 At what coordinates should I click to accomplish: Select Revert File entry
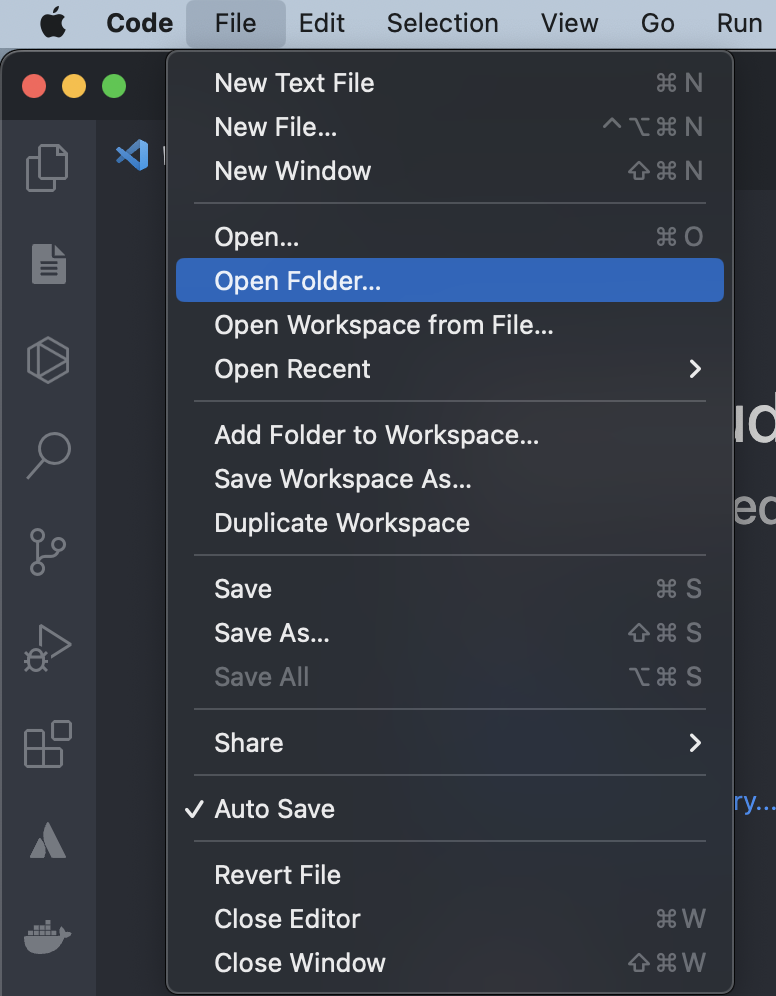click(277, 875)
